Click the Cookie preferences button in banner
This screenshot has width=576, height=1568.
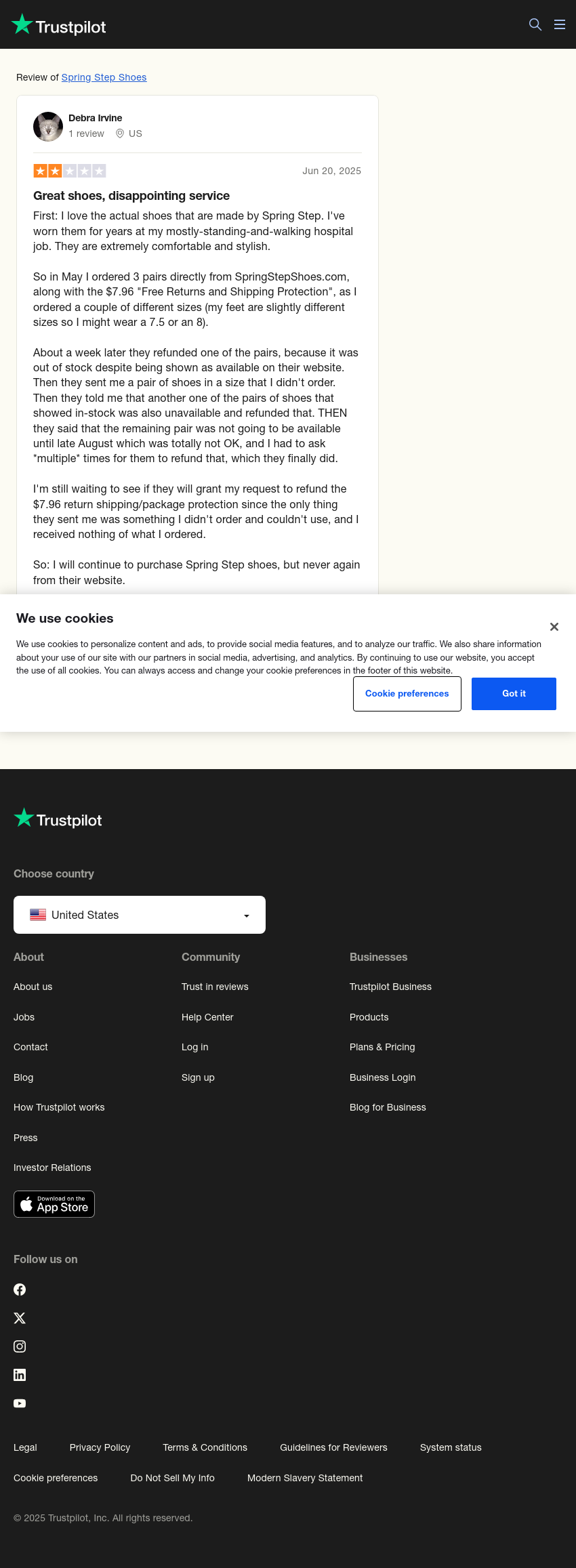407,694
